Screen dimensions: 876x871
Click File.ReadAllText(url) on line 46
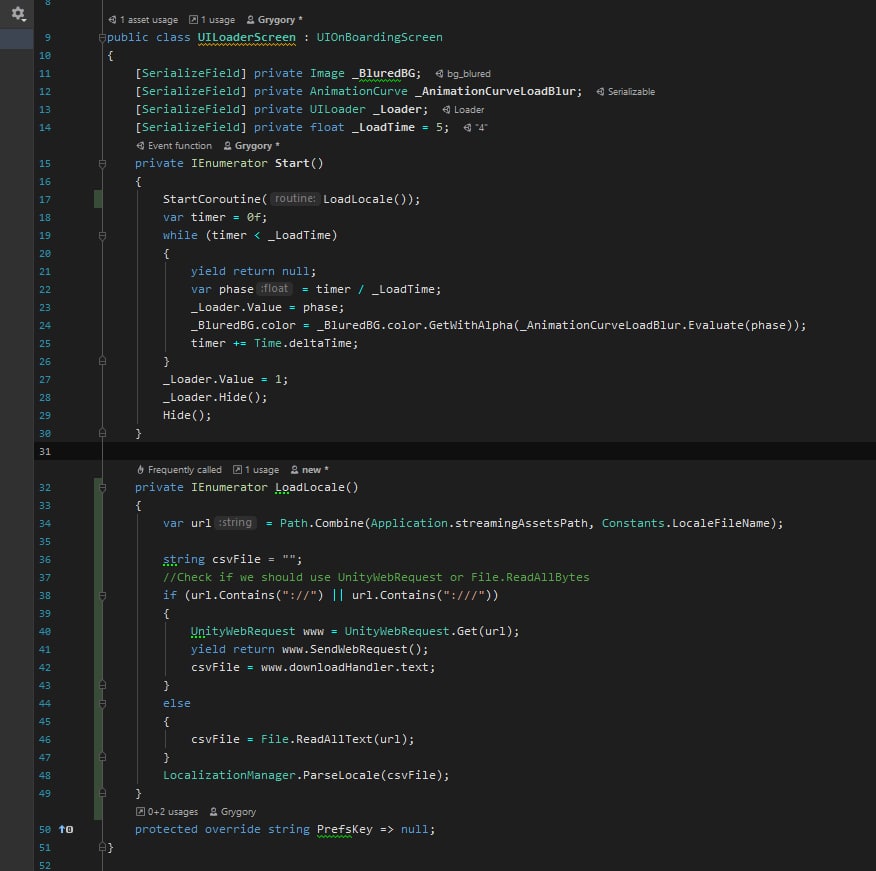(x=334, y=739)
